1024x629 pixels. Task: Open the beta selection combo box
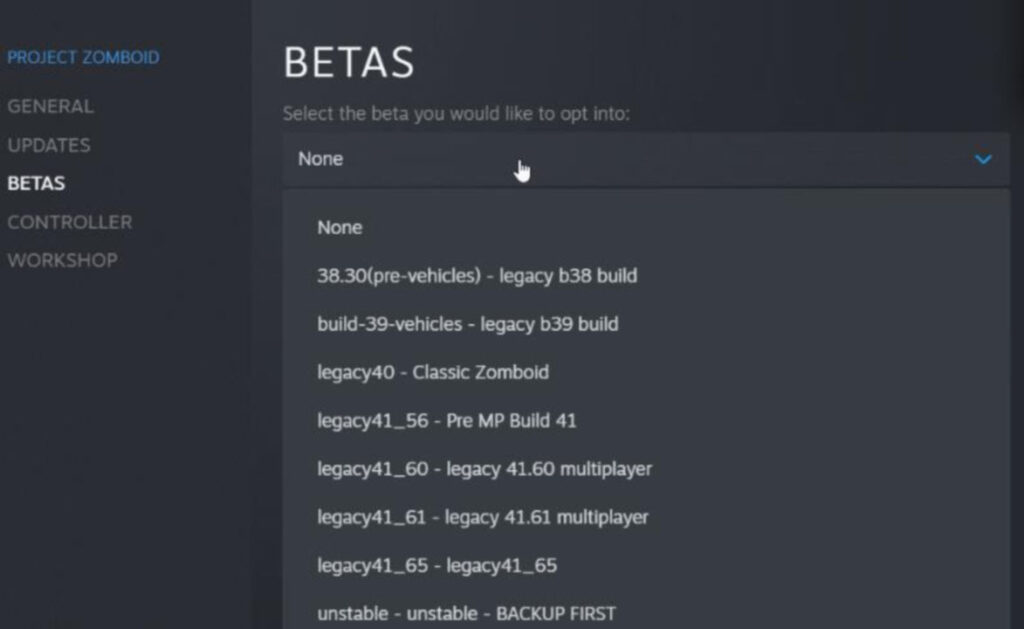(645, 160)
